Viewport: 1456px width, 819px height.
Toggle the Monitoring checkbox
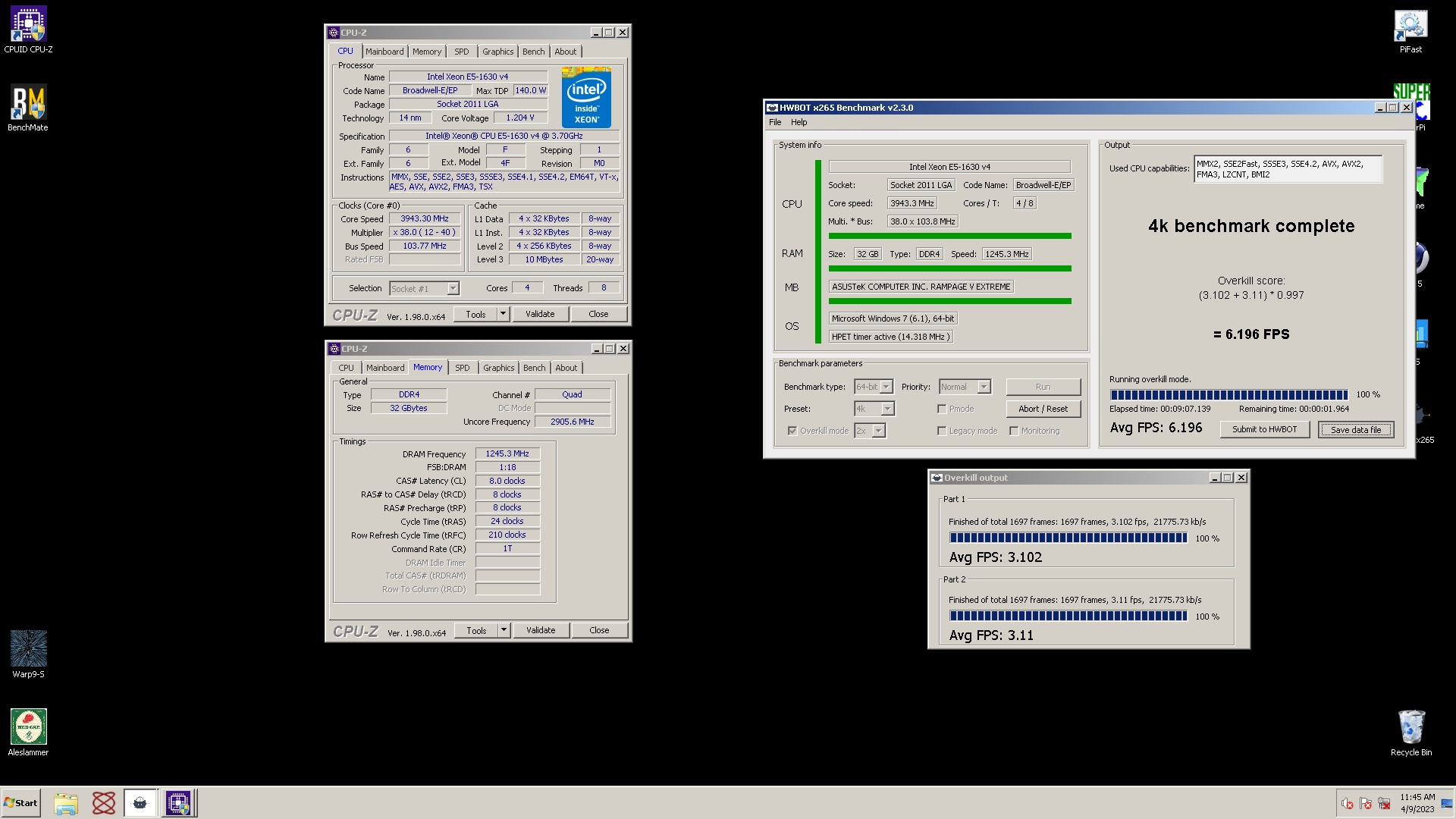tap(1014, 431)
